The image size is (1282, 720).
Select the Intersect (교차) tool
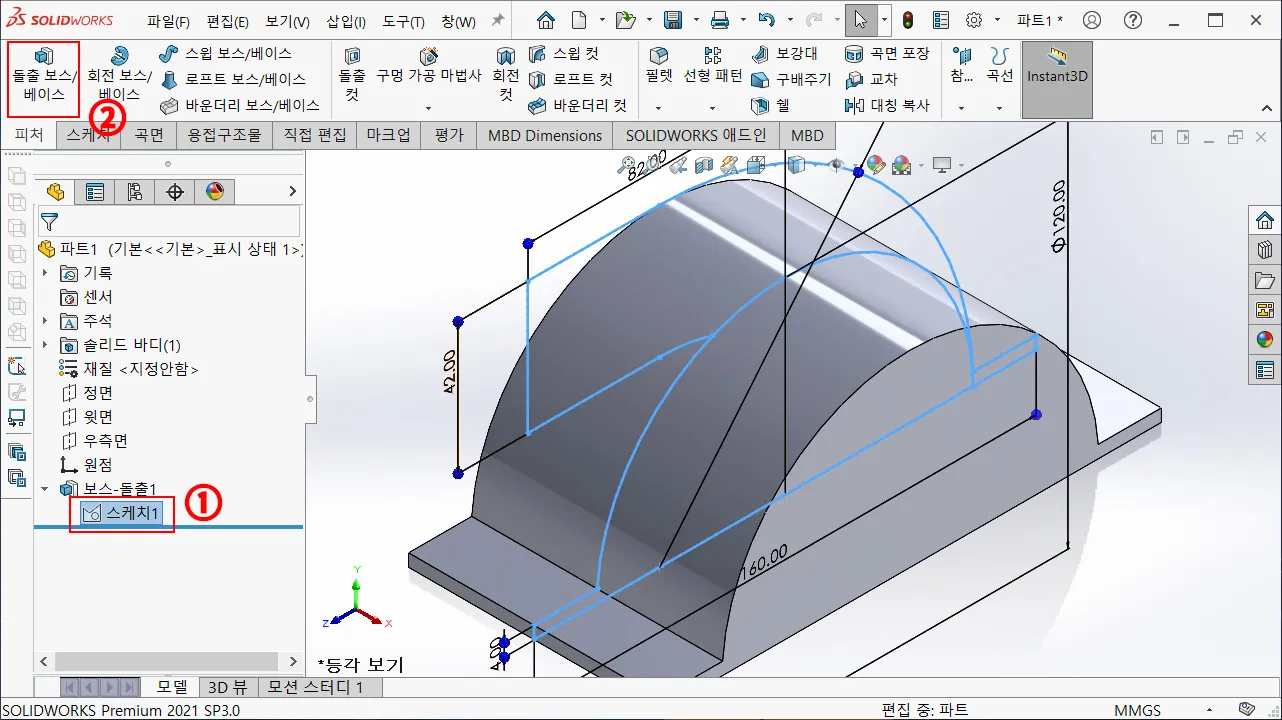[x=871, y=79]
